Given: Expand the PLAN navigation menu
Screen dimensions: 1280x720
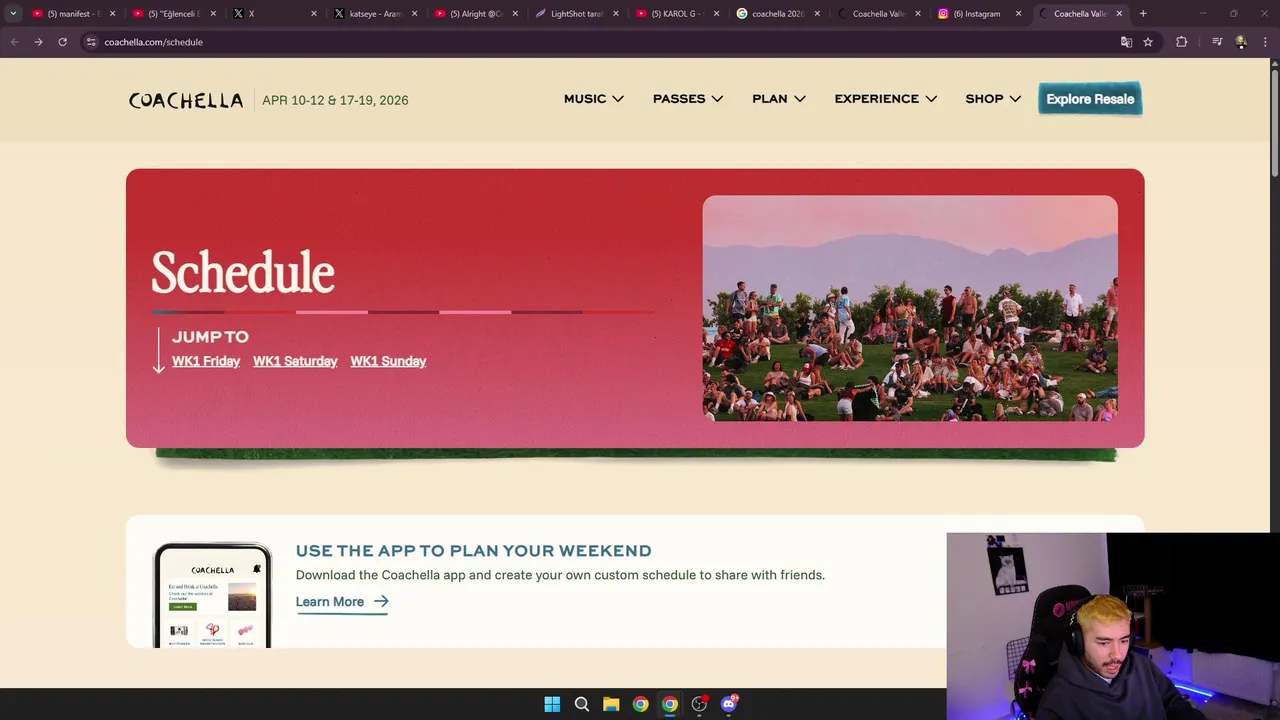Looking at the screenshot, I should (779, 99).
